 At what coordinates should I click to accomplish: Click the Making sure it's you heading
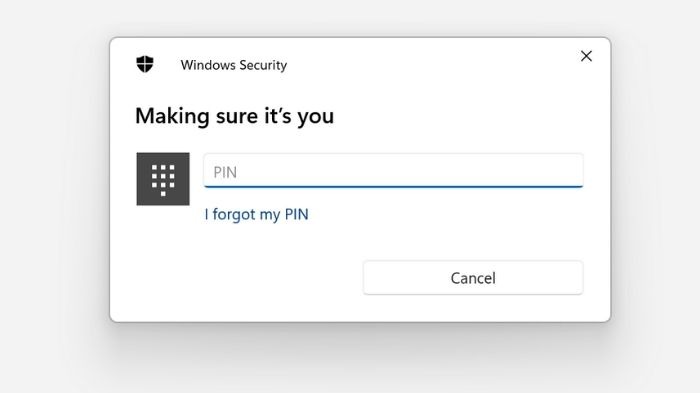click(x=234, y=116)
